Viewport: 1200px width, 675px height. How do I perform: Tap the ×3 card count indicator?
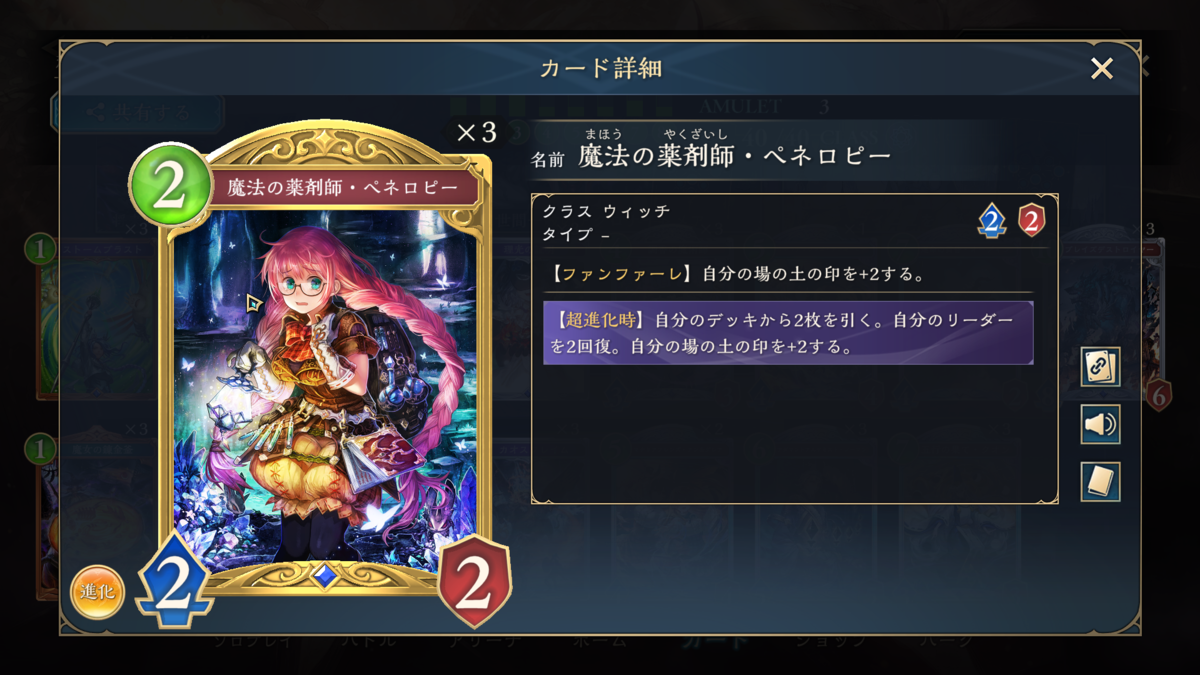pos(476,133)
